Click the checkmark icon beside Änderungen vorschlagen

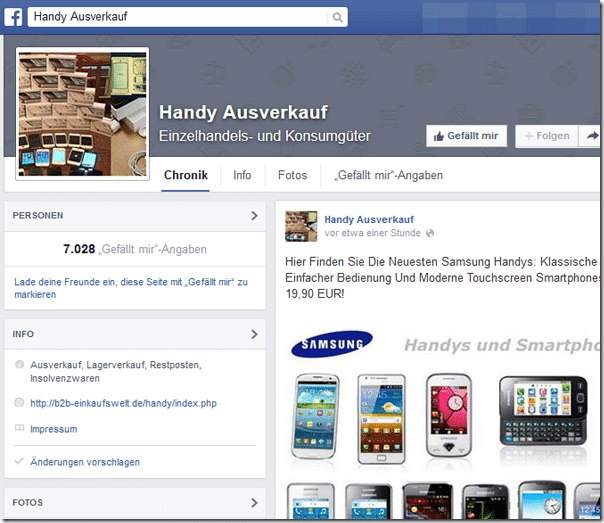coord(19,461)
